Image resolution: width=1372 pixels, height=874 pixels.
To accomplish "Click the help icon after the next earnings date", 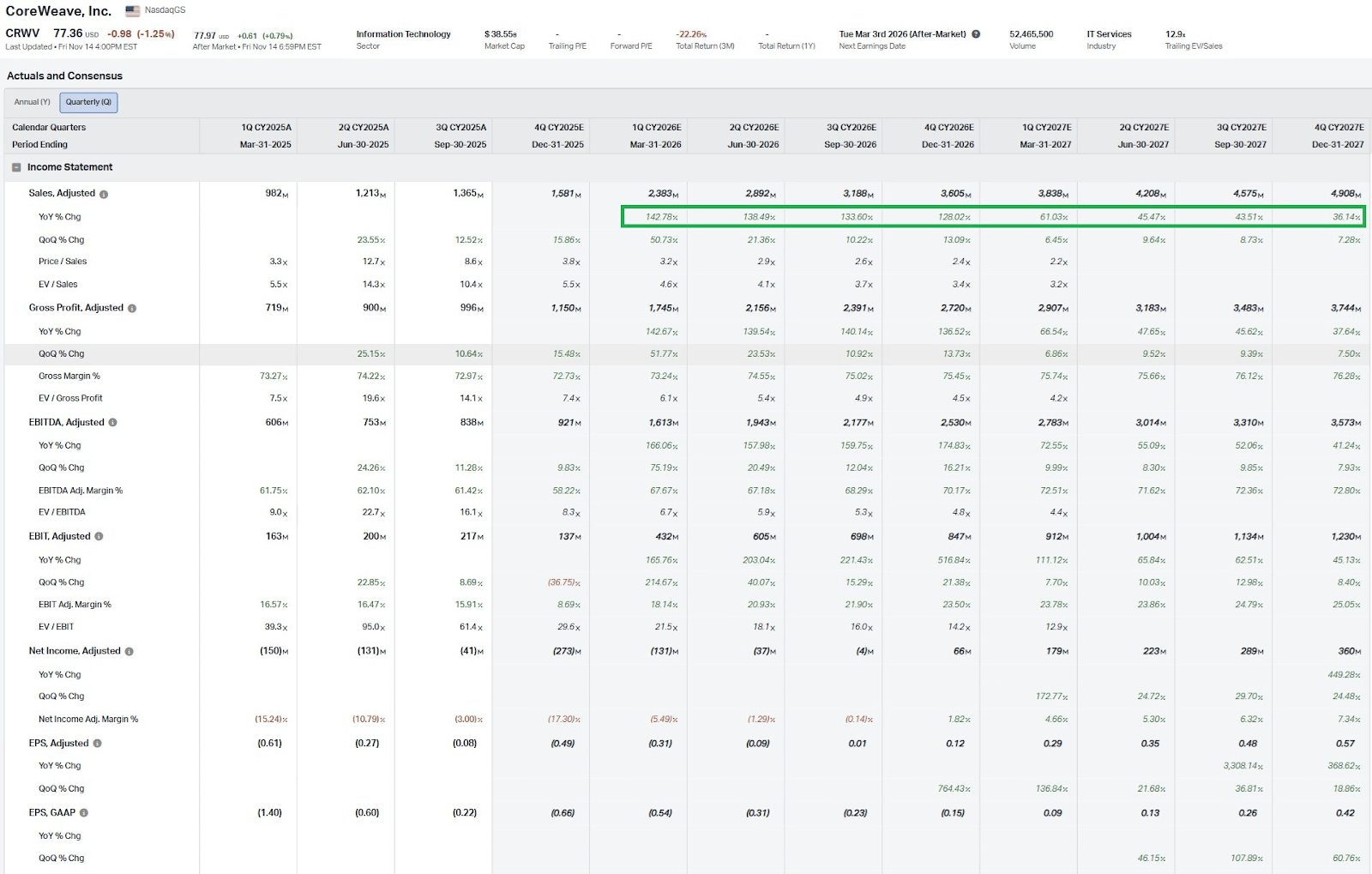I will (x=976, y=34).
